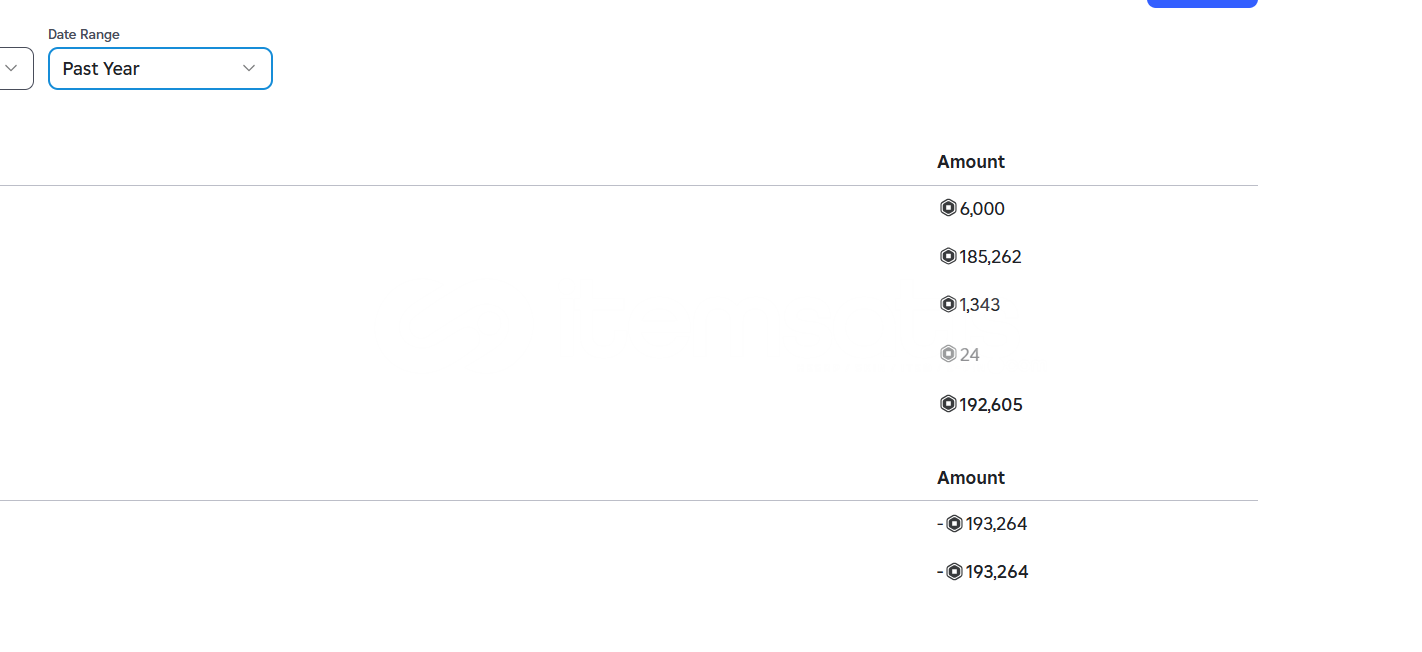Screen dimensions: 1422x652
Task: Click the Amount header above the negative values
Action: coord(971,477)
